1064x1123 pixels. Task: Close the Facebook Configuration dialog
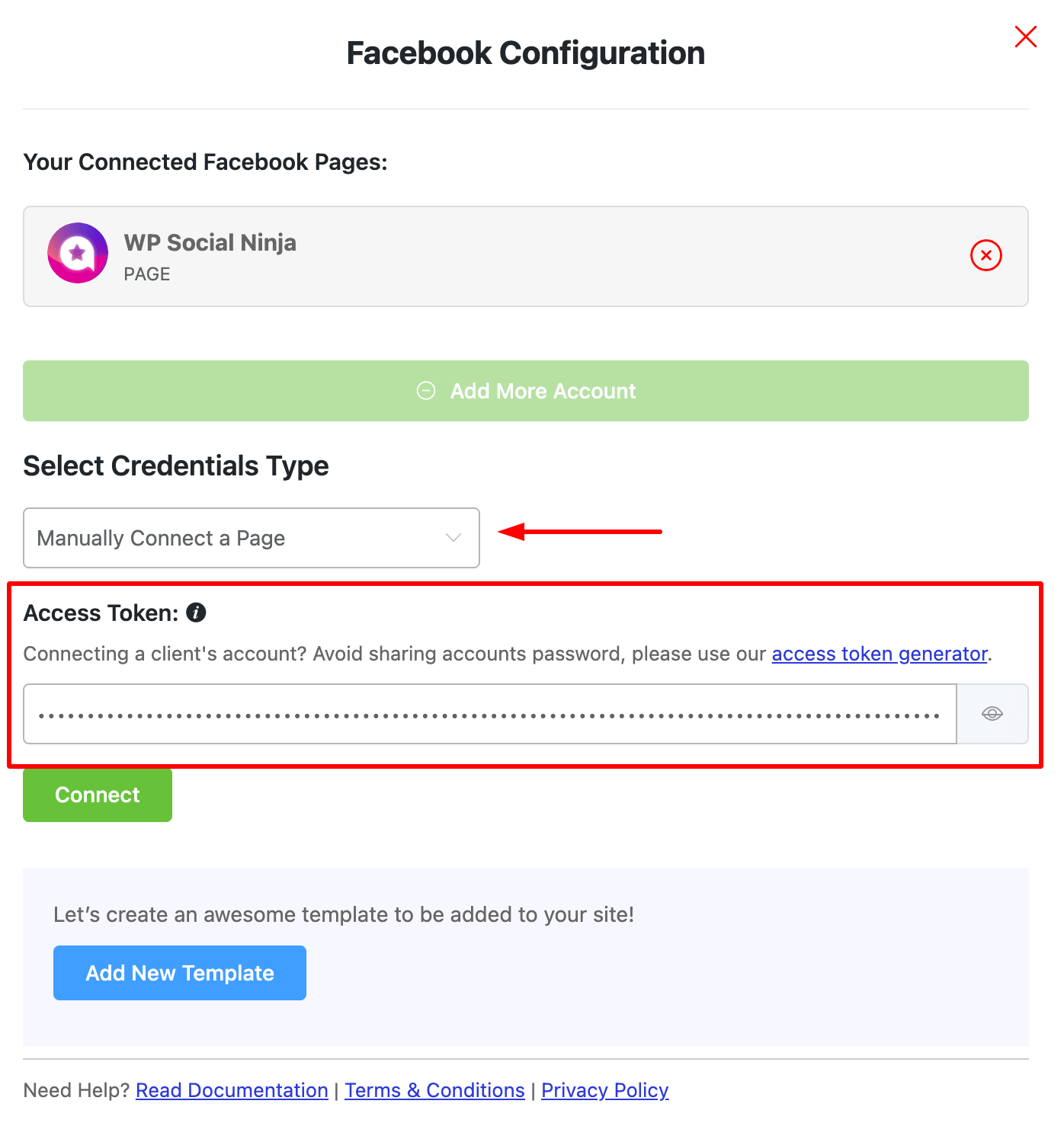1025,37
